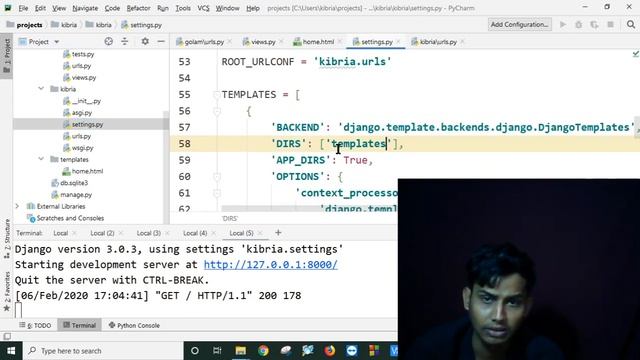This screenshot has height=360, width=640.
Task: Open Chrome from the taskbar
Action: click(x=263, y=351)
